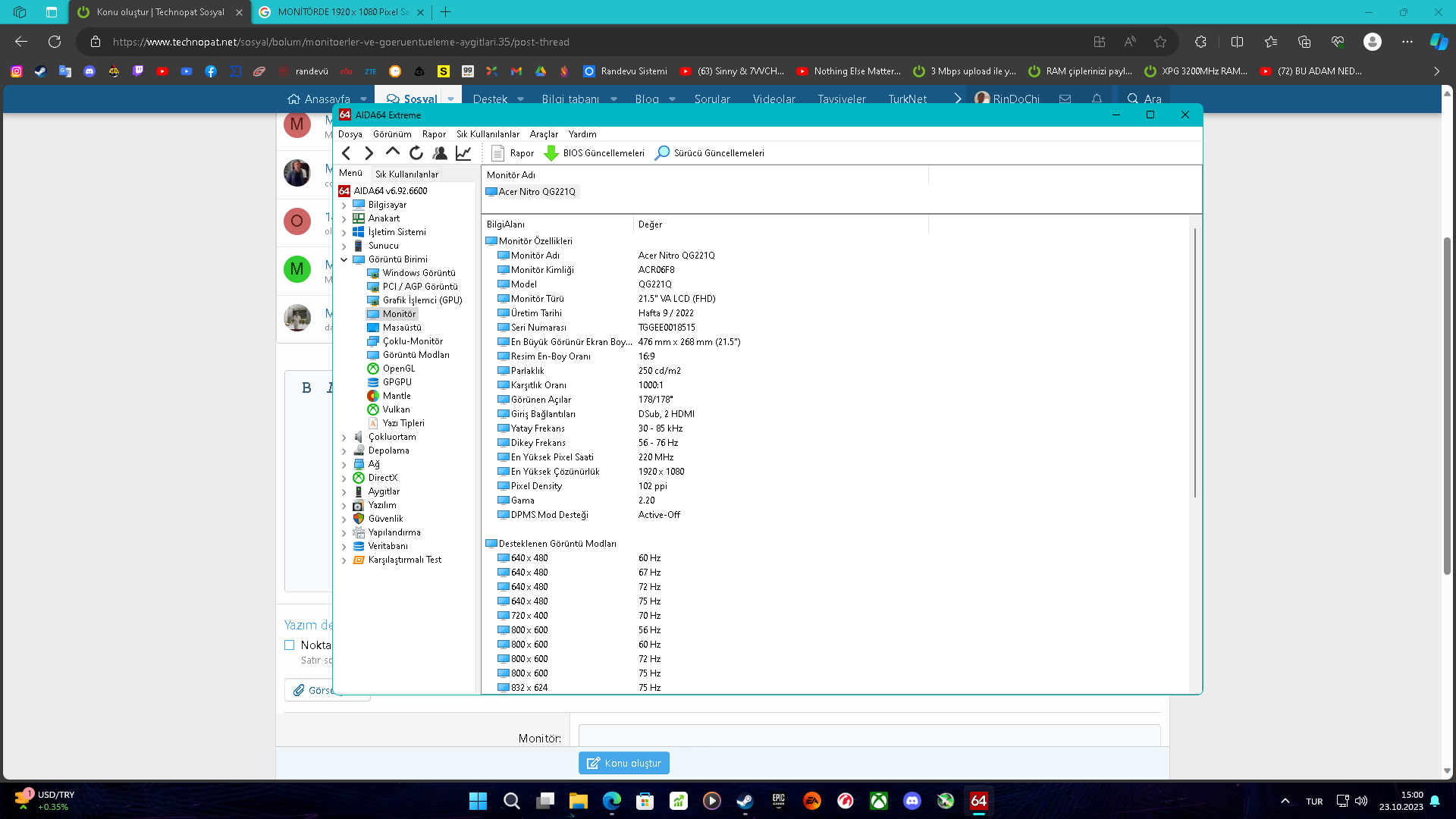Toggle the Nokta checkbox on forum page
This screenshot has height=819, width=1456.
[x=289, y=645]
